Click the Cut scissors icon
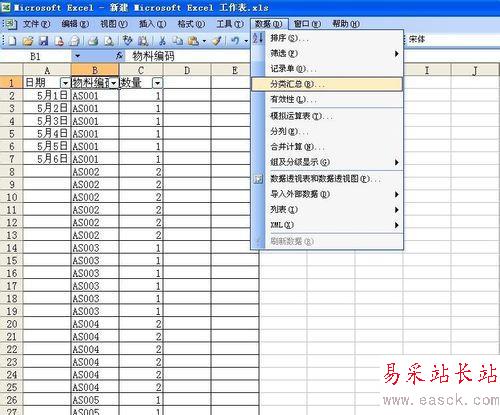The image size is (500, 415). pos(162,41)
